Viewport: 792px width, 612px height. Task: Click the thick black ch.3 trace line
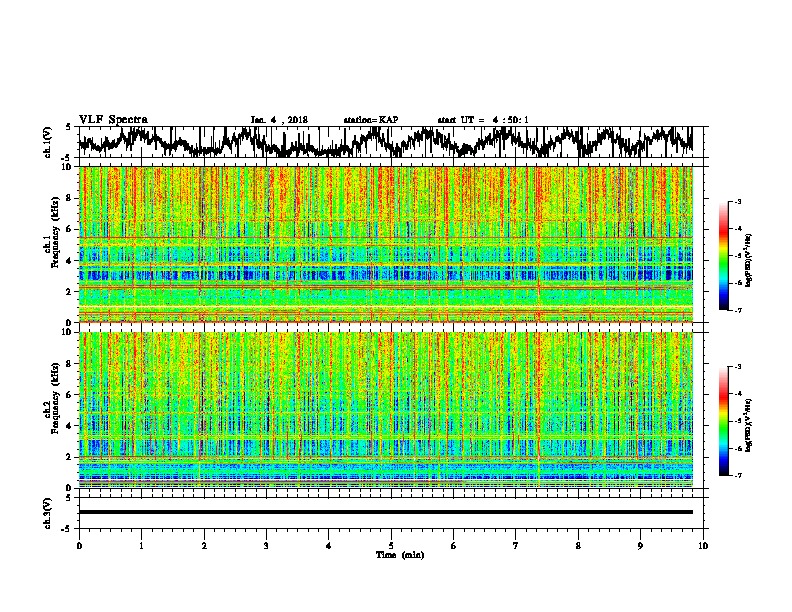pyautogui.click(x=386, y=512)
